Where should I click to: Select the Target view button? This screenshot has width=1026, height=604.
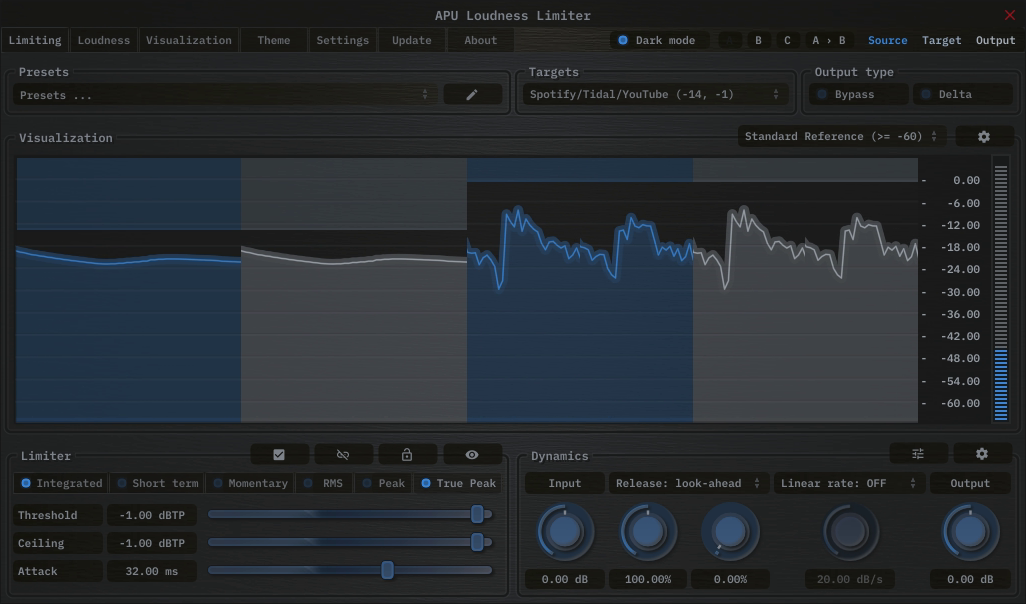(x=941, y=40)
